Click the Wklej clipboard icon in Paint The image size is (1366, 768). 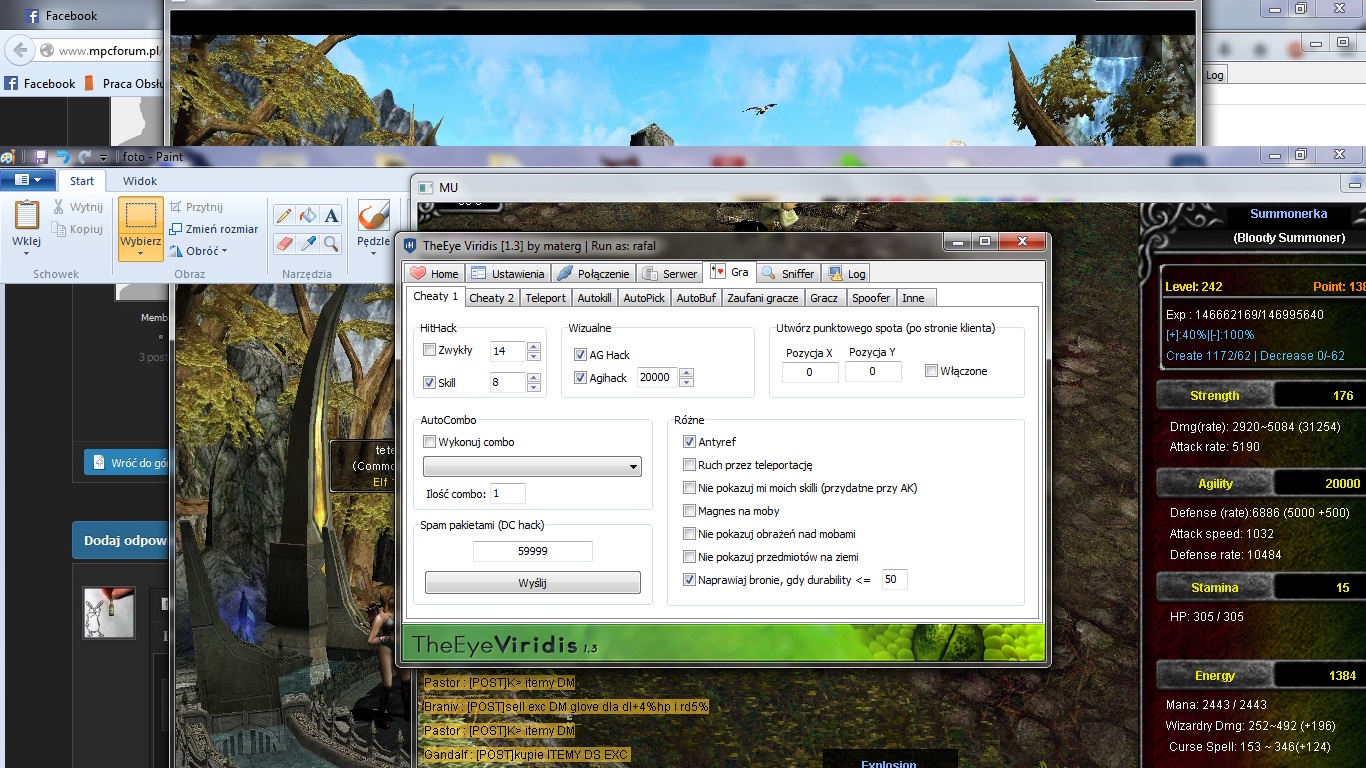tap(27, 216)
